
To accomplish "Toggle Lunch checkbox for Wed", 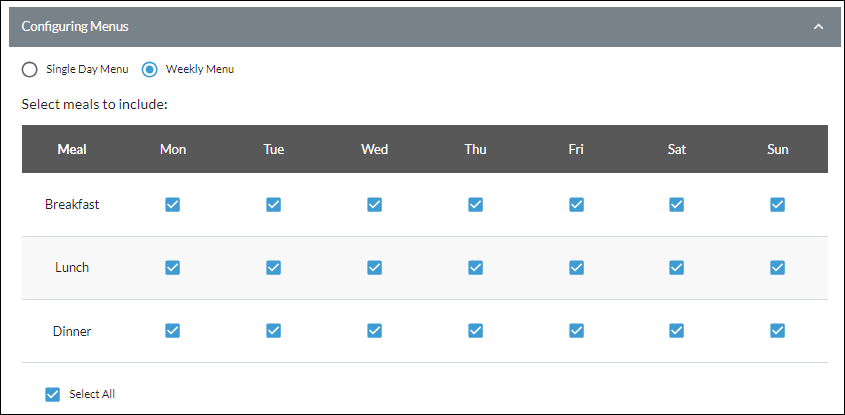I will [375, 268].
